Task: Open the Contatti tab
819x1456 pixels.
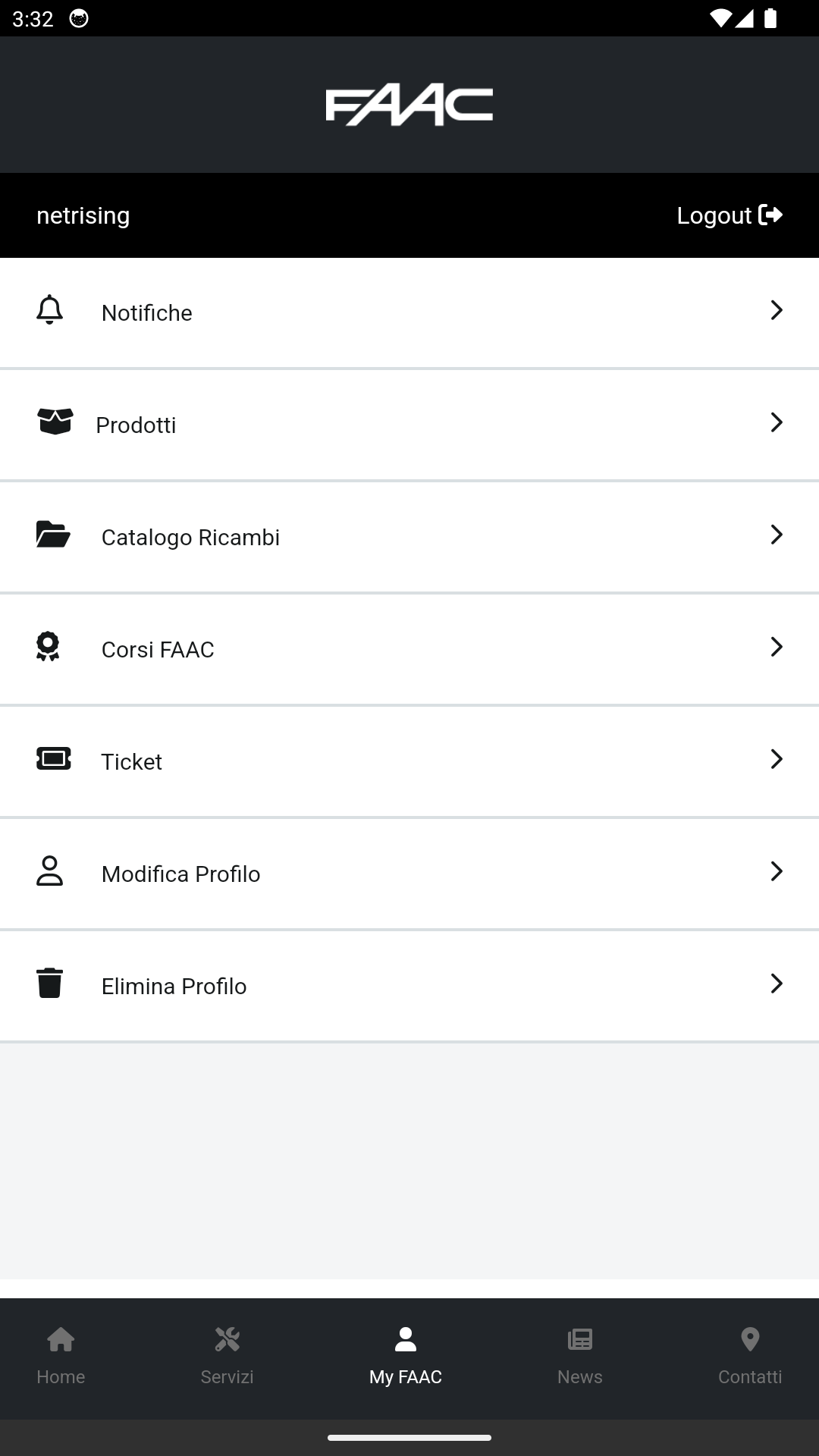Action: pos(750,1356)
